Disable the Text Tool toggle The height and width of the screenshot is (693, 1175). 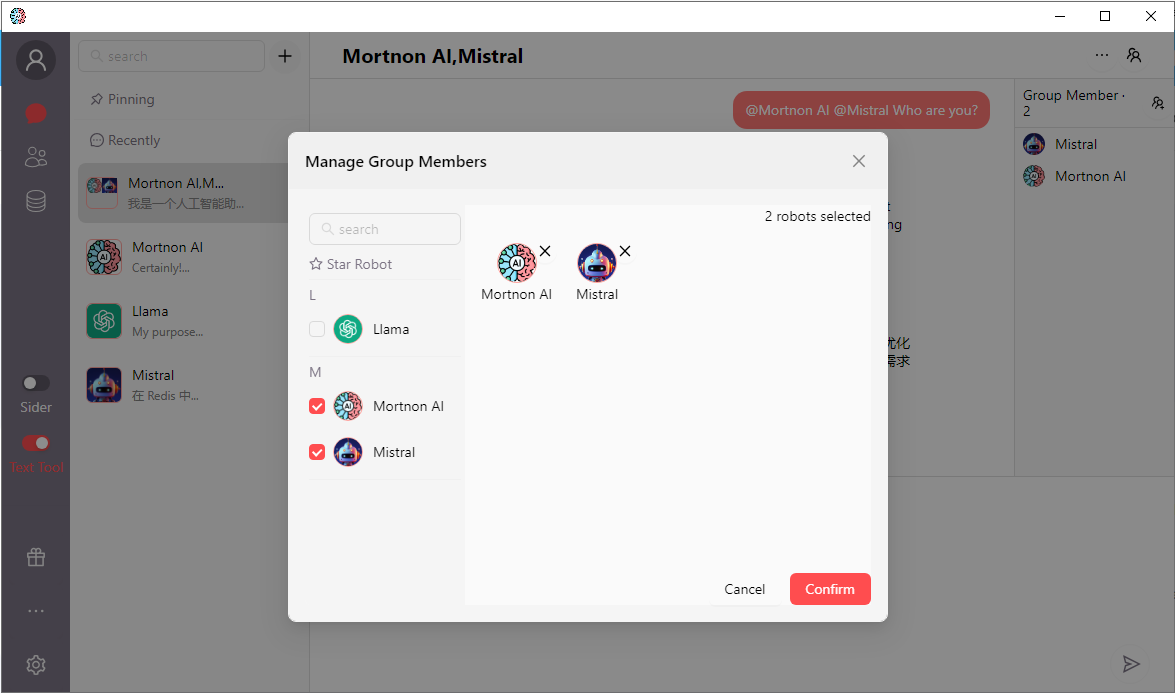point(36,443)
